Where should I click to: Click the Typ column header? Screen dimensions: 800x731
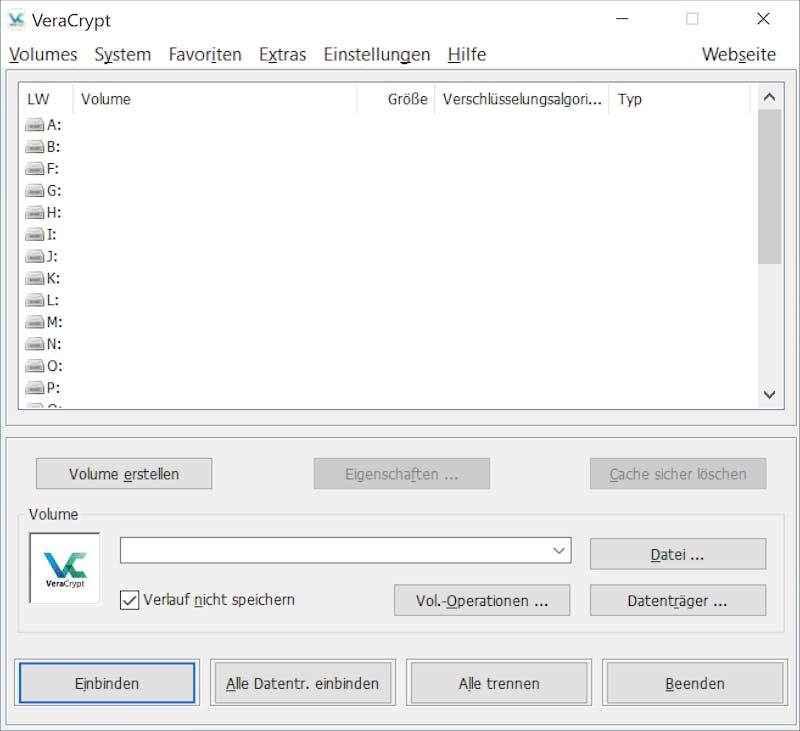point(680,99)
